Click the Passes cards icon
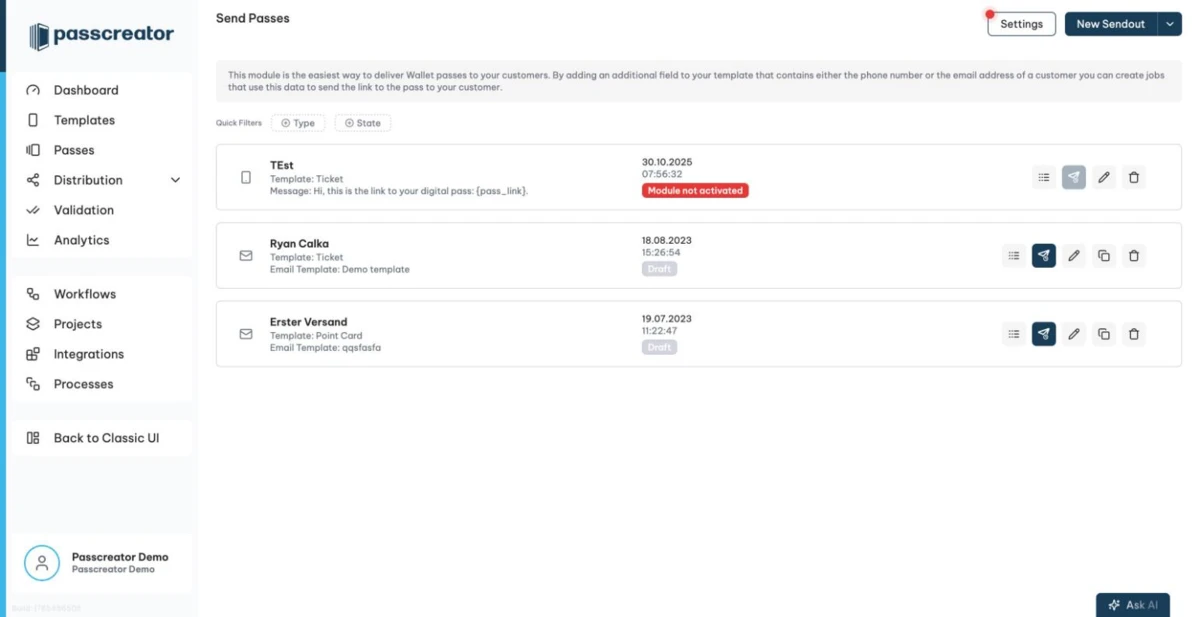This screenshot has height=617, width=1200. coord(33,150)
